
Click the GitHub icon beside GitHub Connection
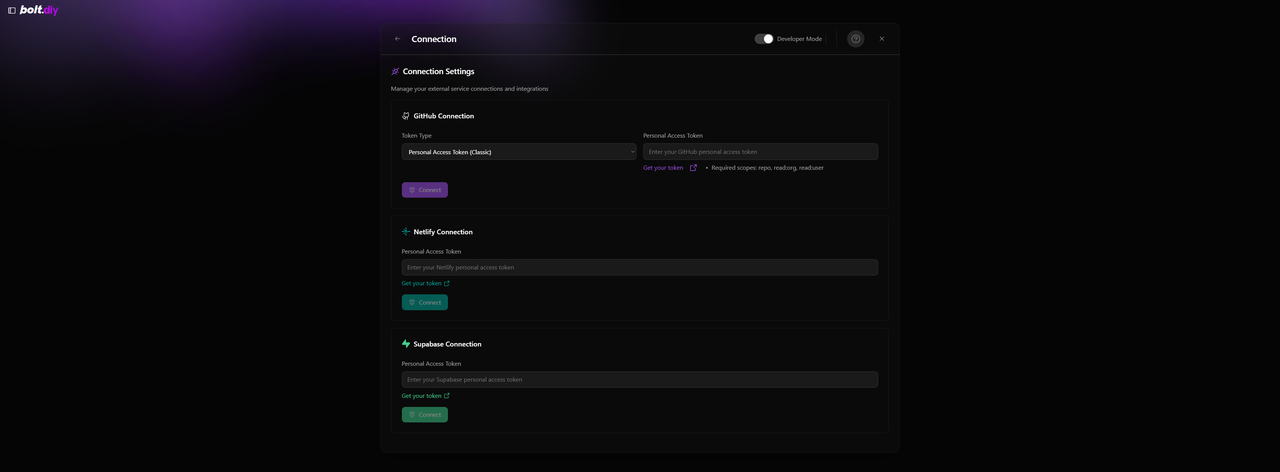click(406, 116)
